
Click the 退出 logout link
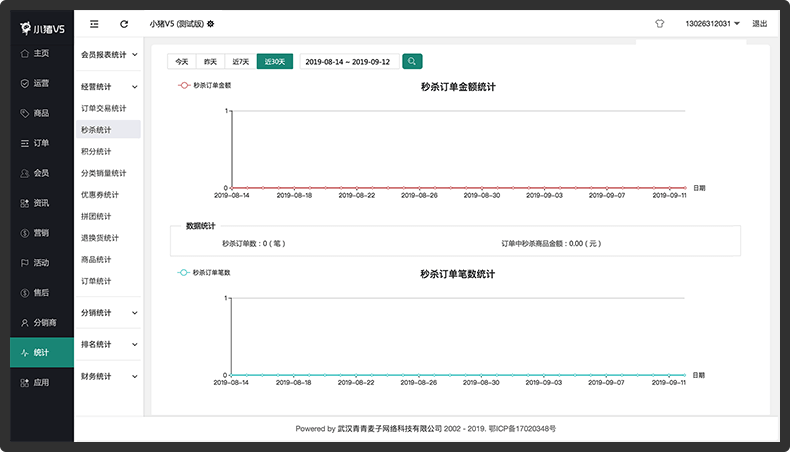pyautogui.click(x=759, y=24)
